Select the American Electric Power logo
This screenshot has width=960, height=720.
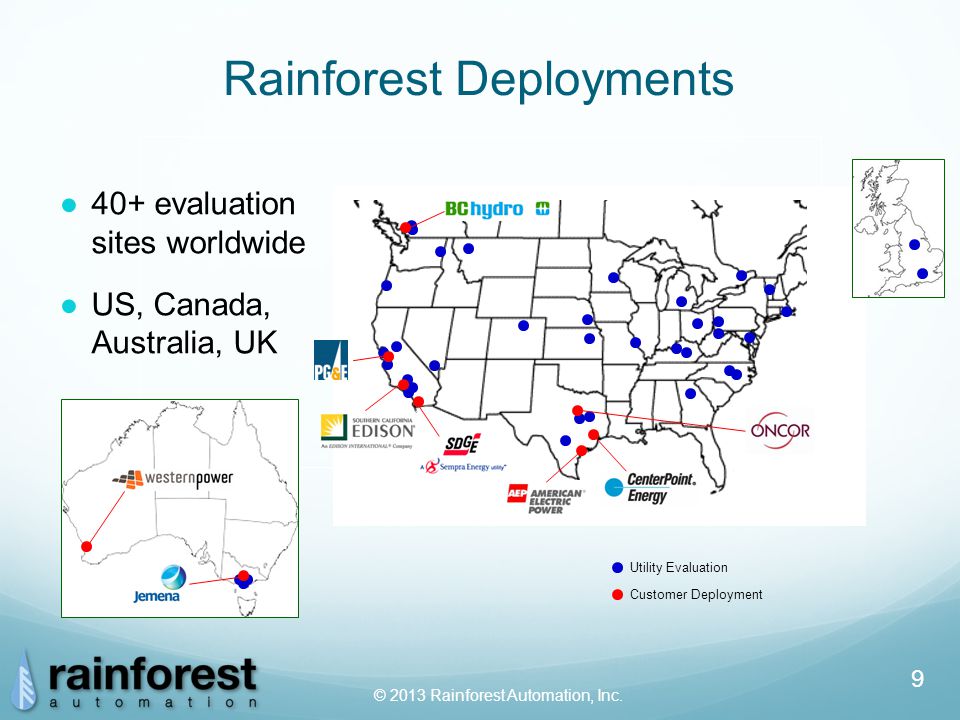pos(546,500)
